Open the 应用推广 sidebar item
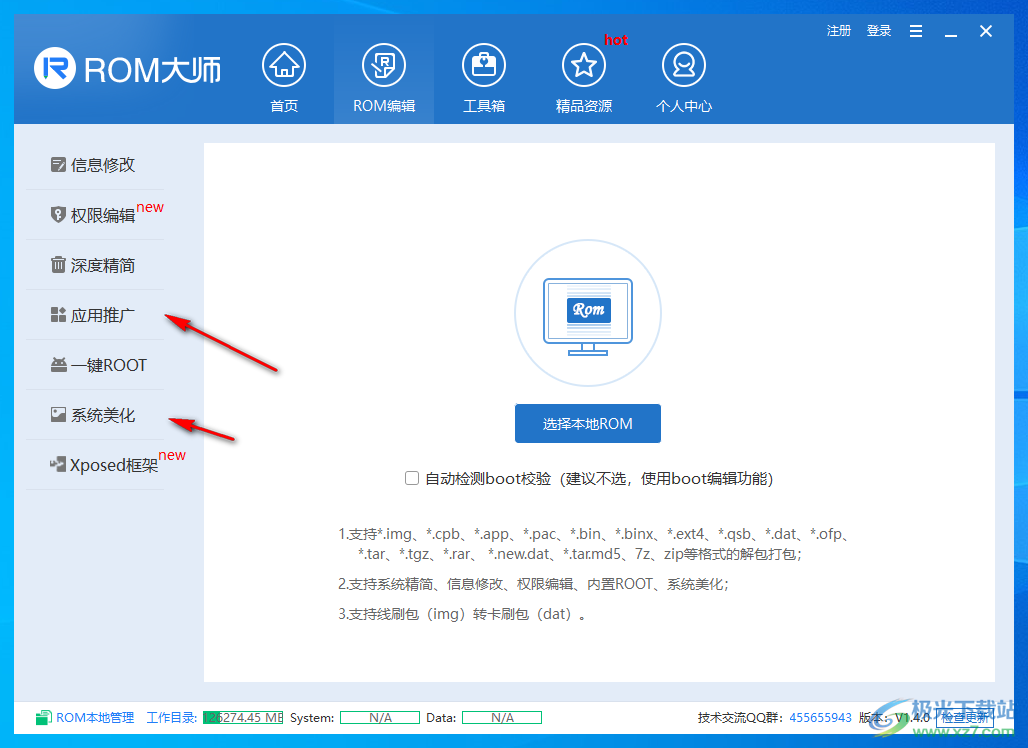This screenshot has width=1028, height=748. [x=96, y=315]
